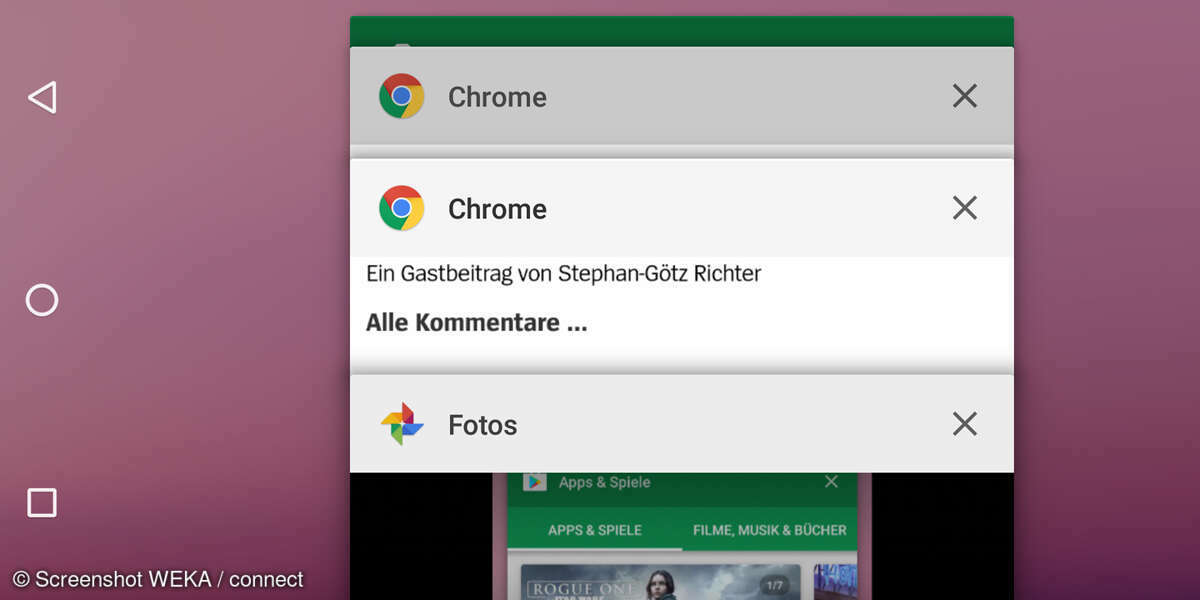
Task: Tap the square recent apps button
Action: (x=42, y=502)
